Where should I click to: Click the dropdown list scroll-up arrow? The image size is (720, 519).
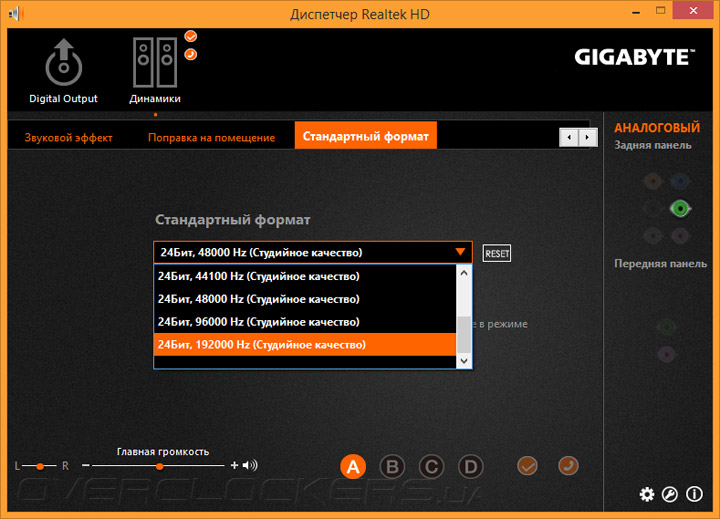click(464, 273)
